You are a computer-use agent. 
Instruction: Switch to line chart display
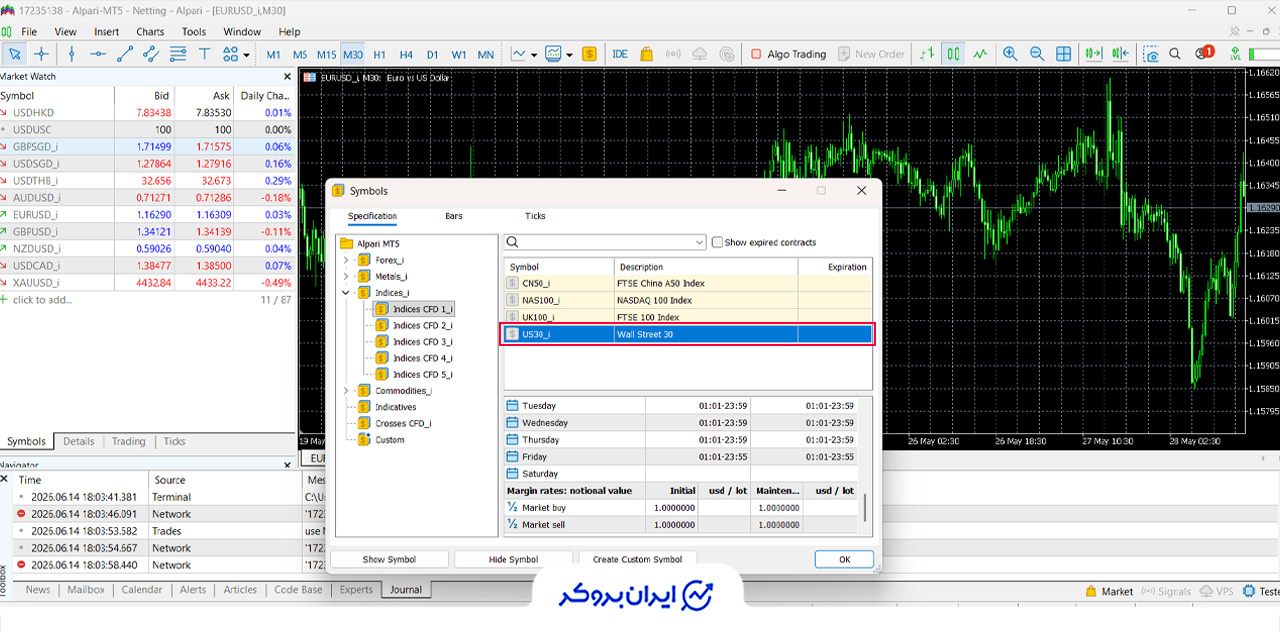tap(980, 54)
